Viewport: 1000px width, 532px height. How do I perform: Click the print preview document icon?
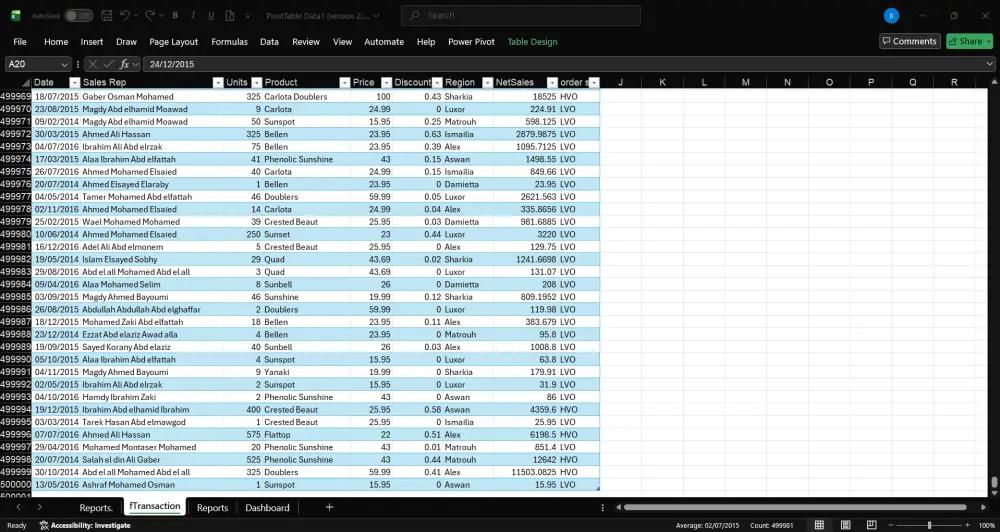230,15
